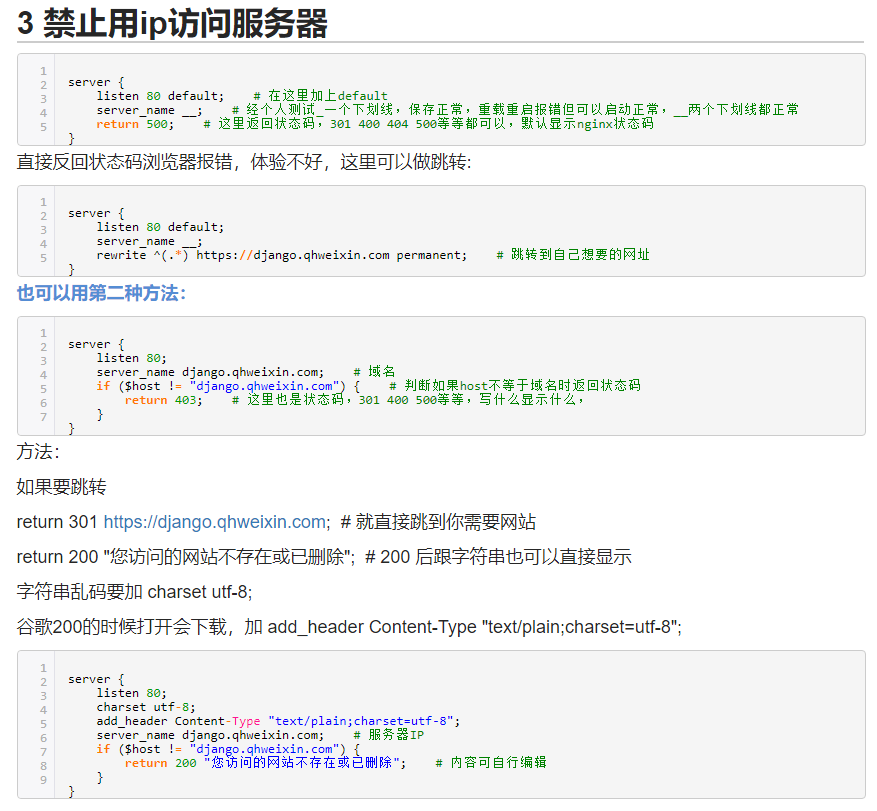Screen dimensions: 877x811
Task: Click the text "return 301" before the link
Action: (57, 522)
